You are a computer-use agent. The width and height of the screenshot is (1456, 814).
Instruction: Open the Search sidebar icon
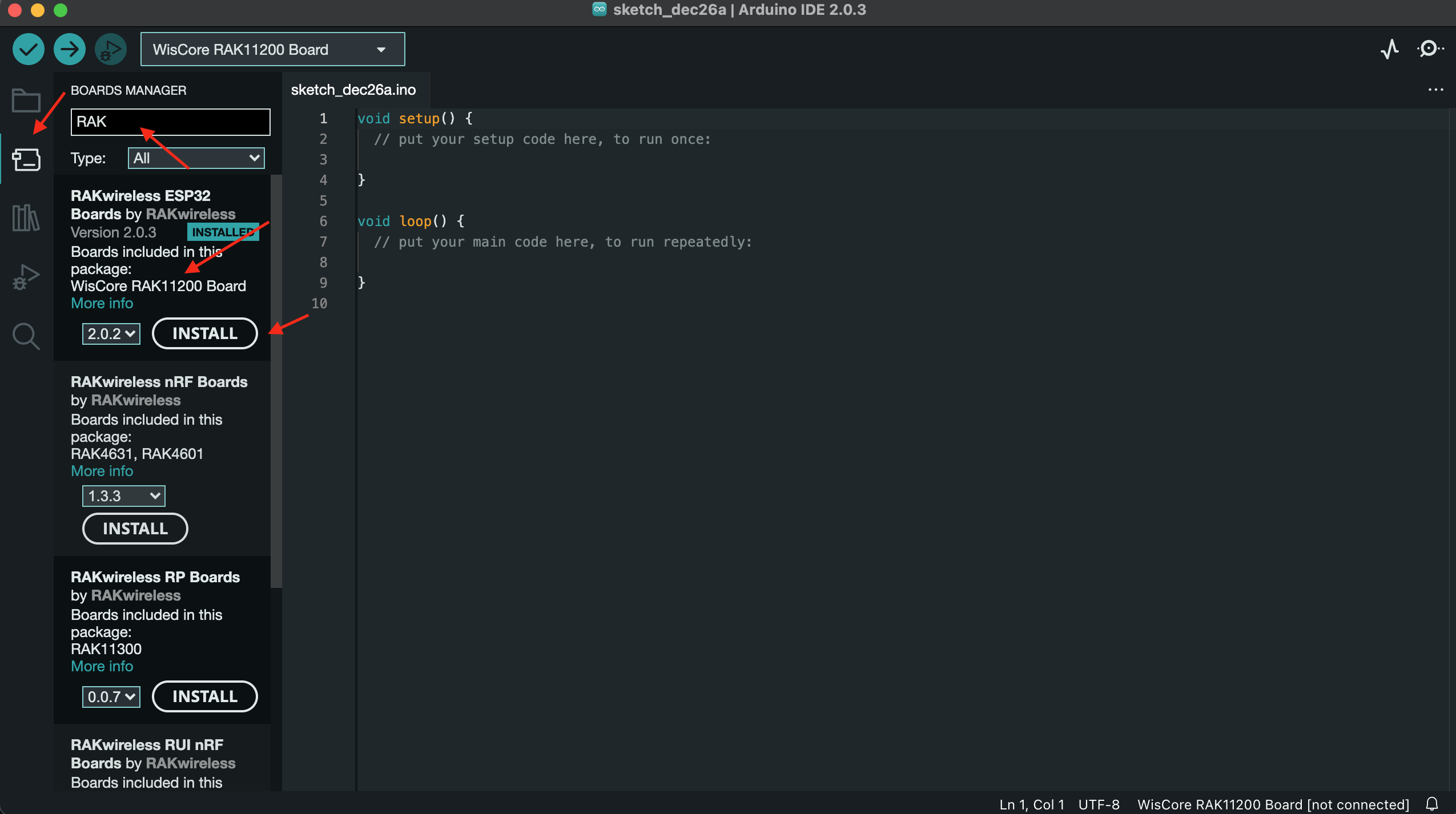(26, 336)
